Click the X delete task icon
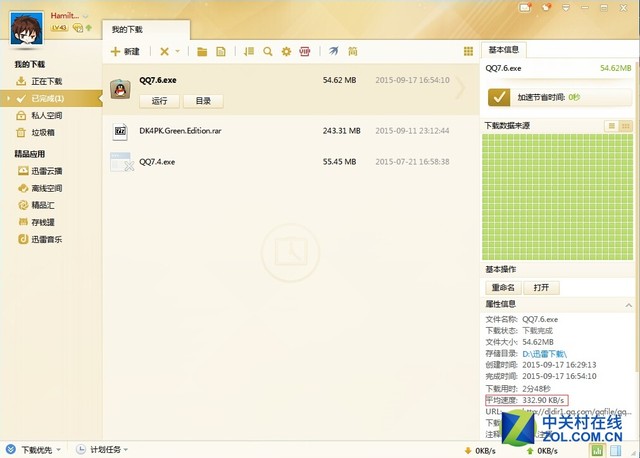 [164, 51]
